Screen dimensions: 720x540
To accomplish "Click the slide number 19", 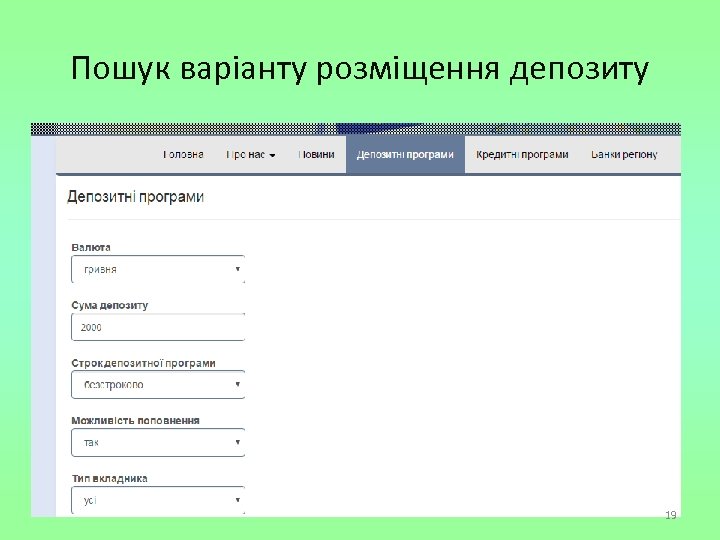I will click(670, 515).
